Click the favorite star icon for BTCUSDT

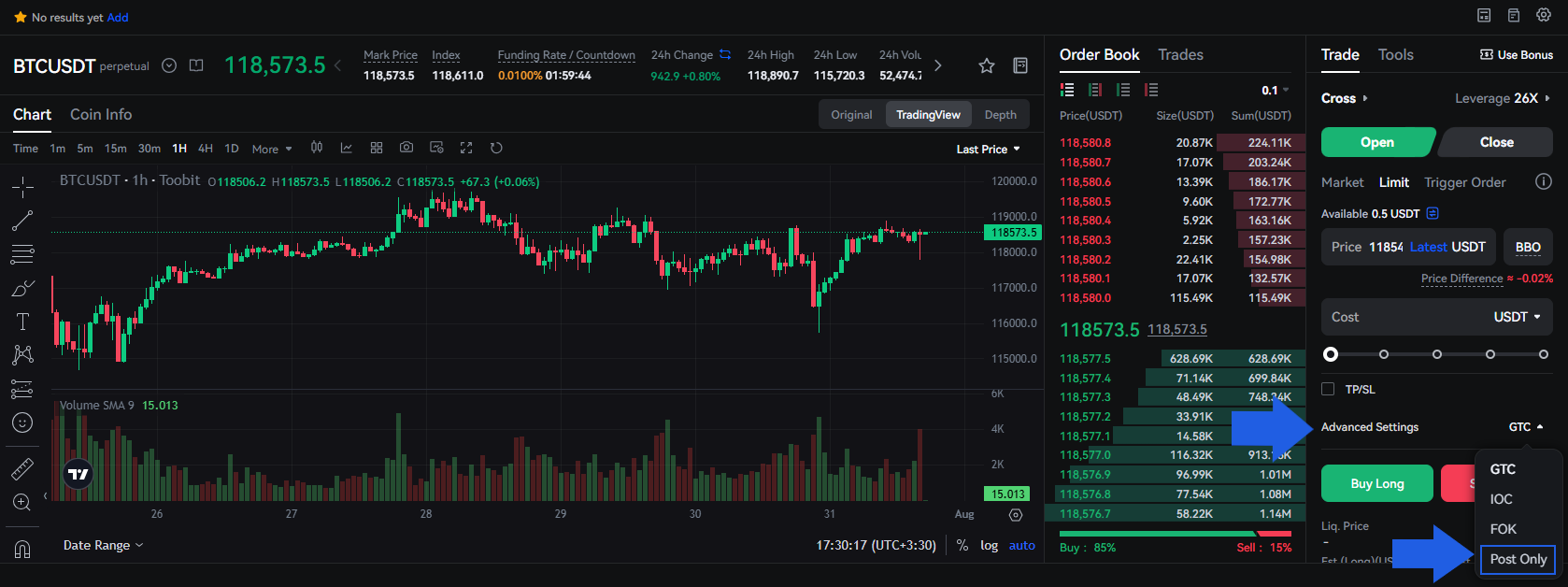pyautogui.click(x=986, y=65)
